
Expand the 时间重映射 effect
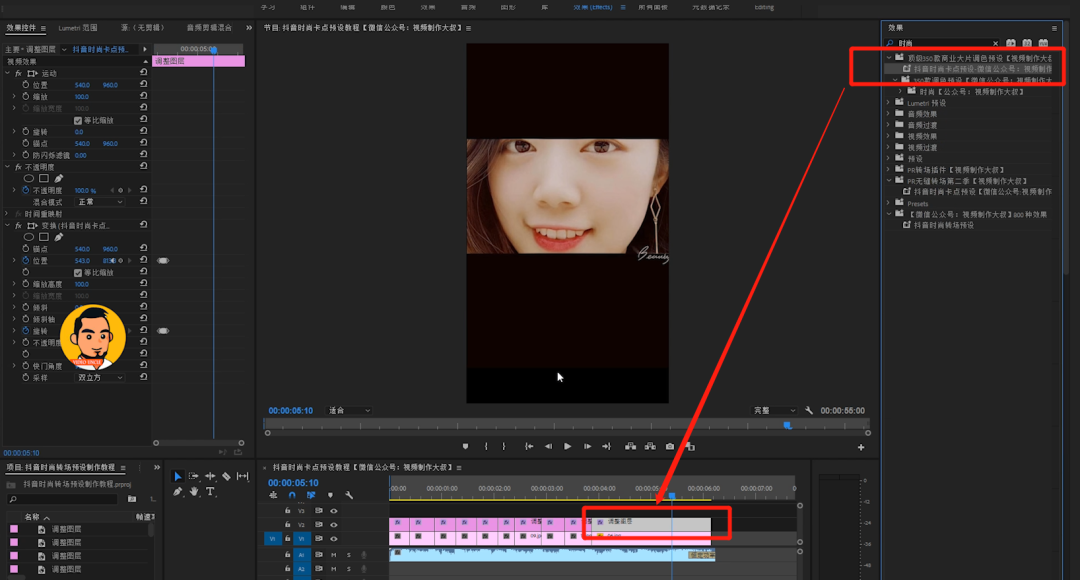(8, 214)
